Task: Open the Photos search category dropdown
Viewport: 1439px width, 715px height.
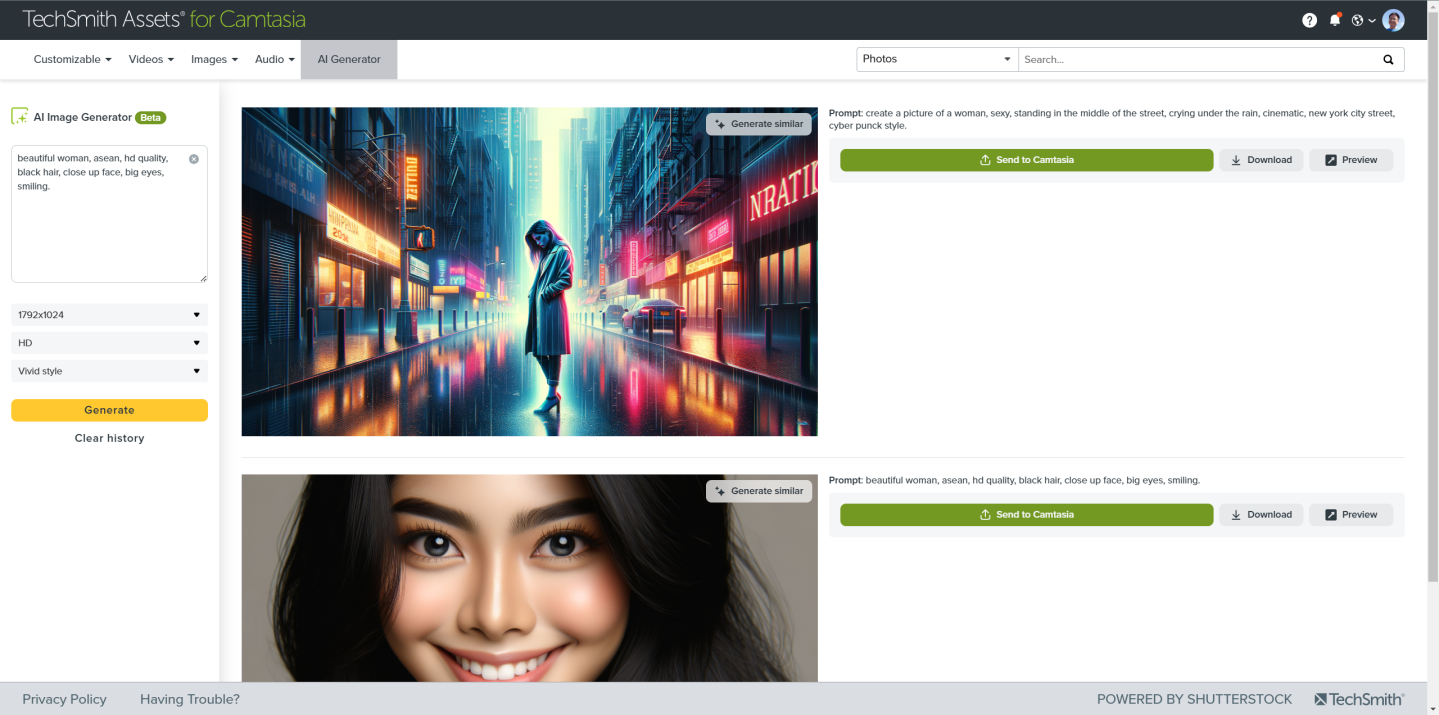Action: point(935,58)
